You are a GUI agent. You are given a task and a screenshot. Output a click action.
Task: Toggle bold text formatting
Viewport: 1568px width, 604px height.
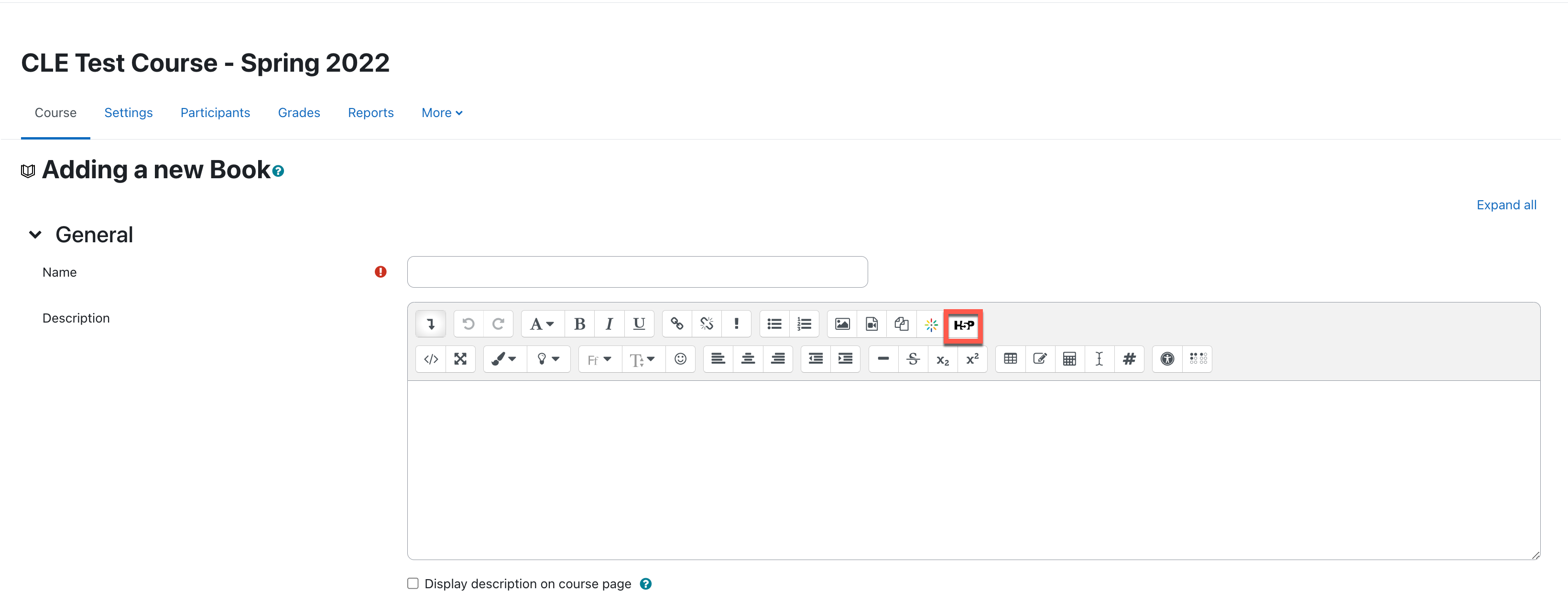(x=579, y=324)
